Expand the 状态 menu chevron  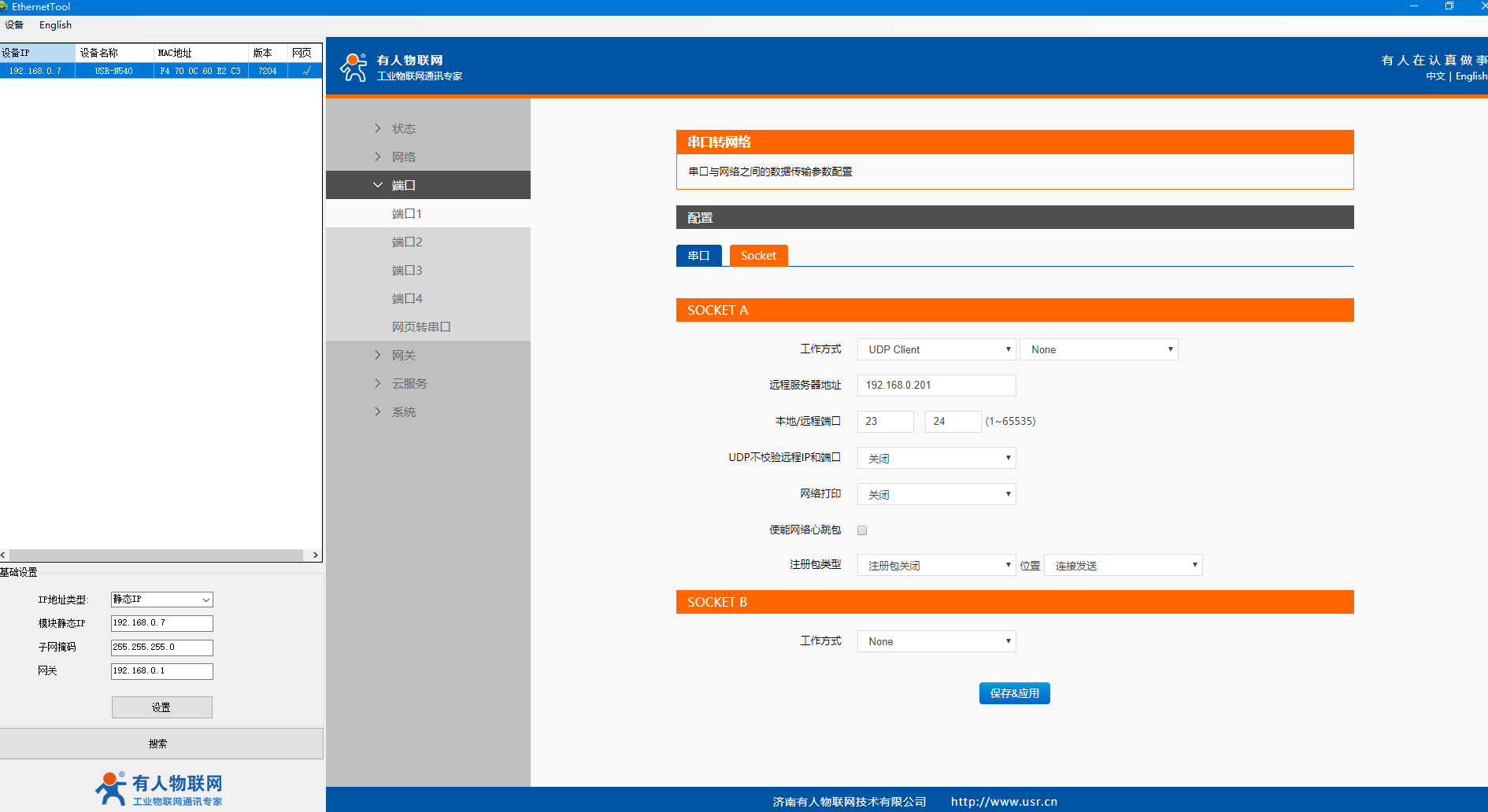tap(378, 128)
